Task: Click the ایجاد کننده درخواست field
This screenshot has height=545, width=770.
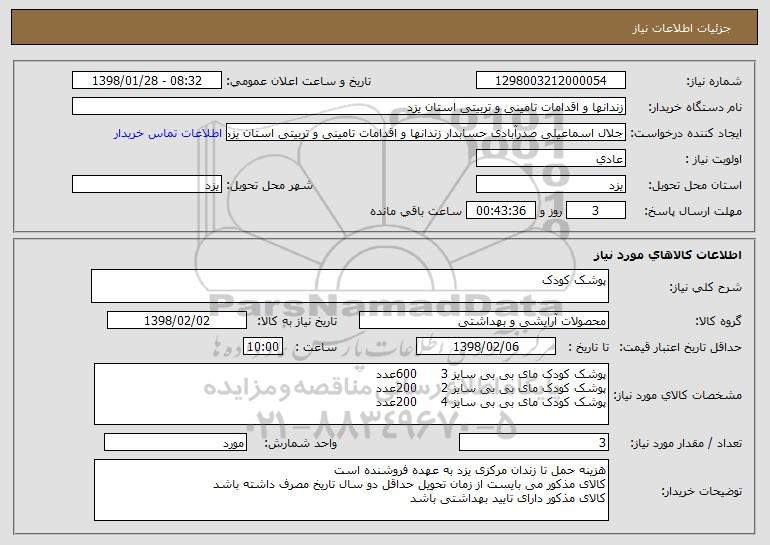Action: click(426, 133)
